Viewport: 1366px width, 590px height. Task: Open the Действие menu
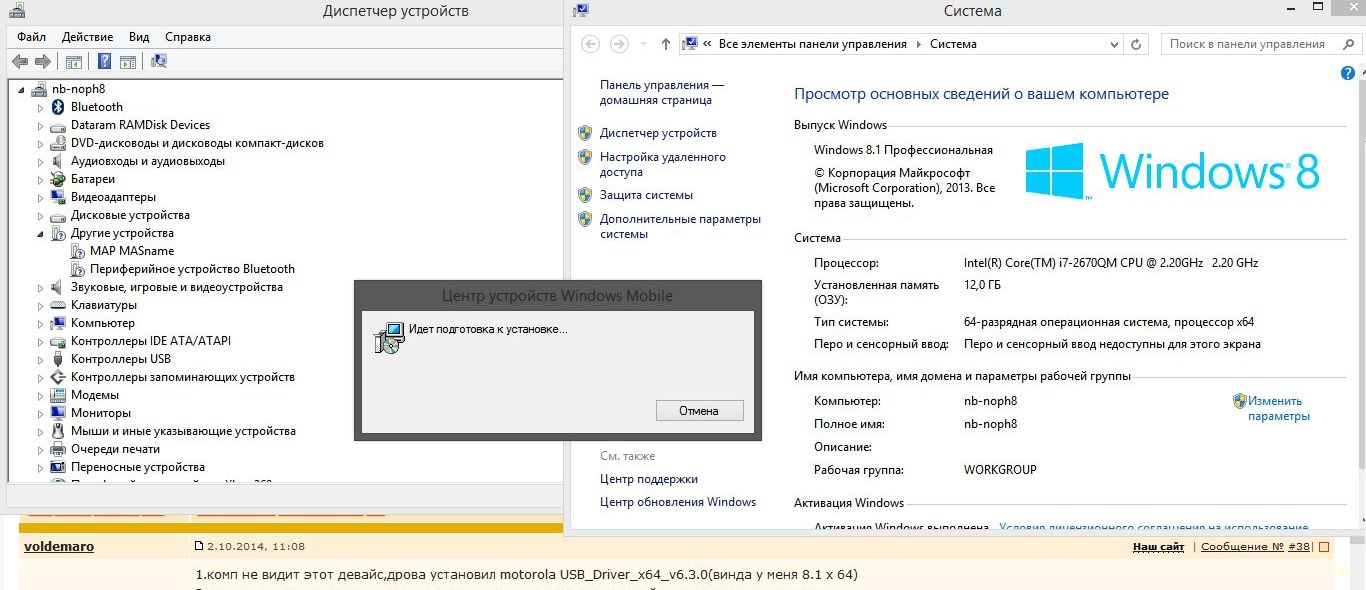tap(87, 37)
